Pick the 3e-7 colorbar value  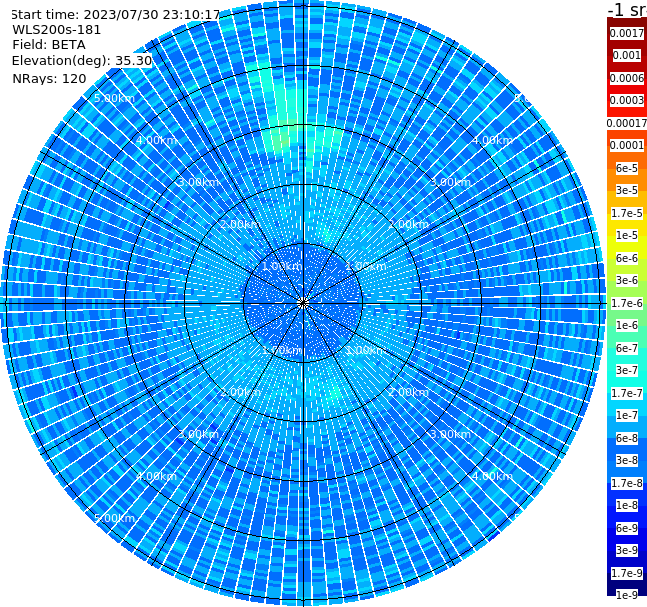pyautogui.click(x=627, y=370)
